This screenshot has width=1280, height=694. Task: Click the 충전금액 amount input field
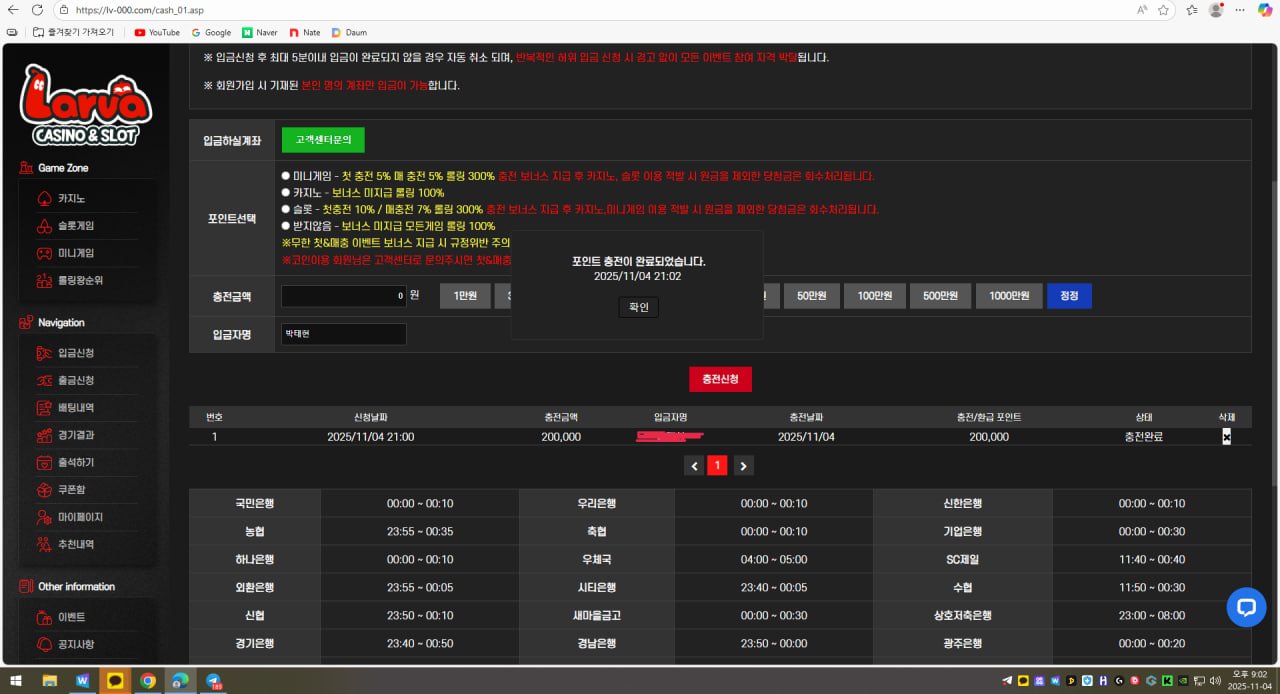pyautogui.click(x=344, y=296)
